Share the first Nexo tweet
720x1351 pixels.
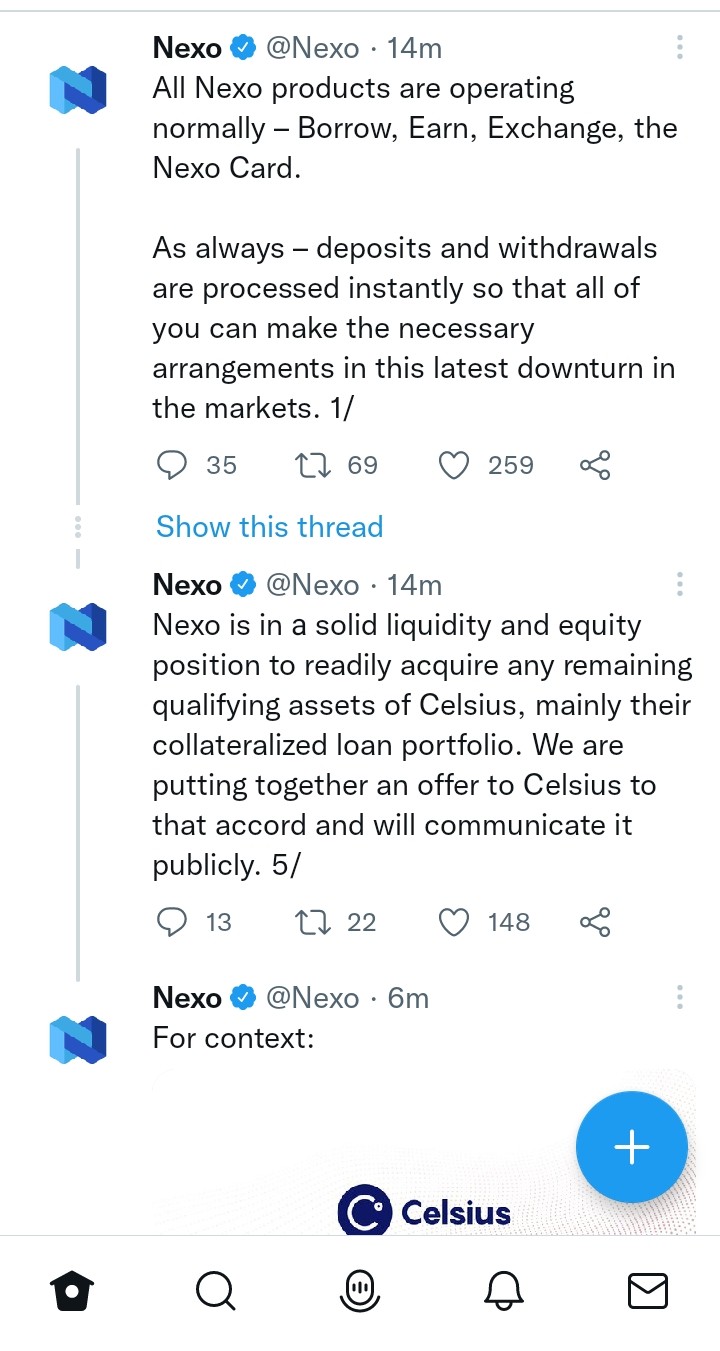click(595, 465)
